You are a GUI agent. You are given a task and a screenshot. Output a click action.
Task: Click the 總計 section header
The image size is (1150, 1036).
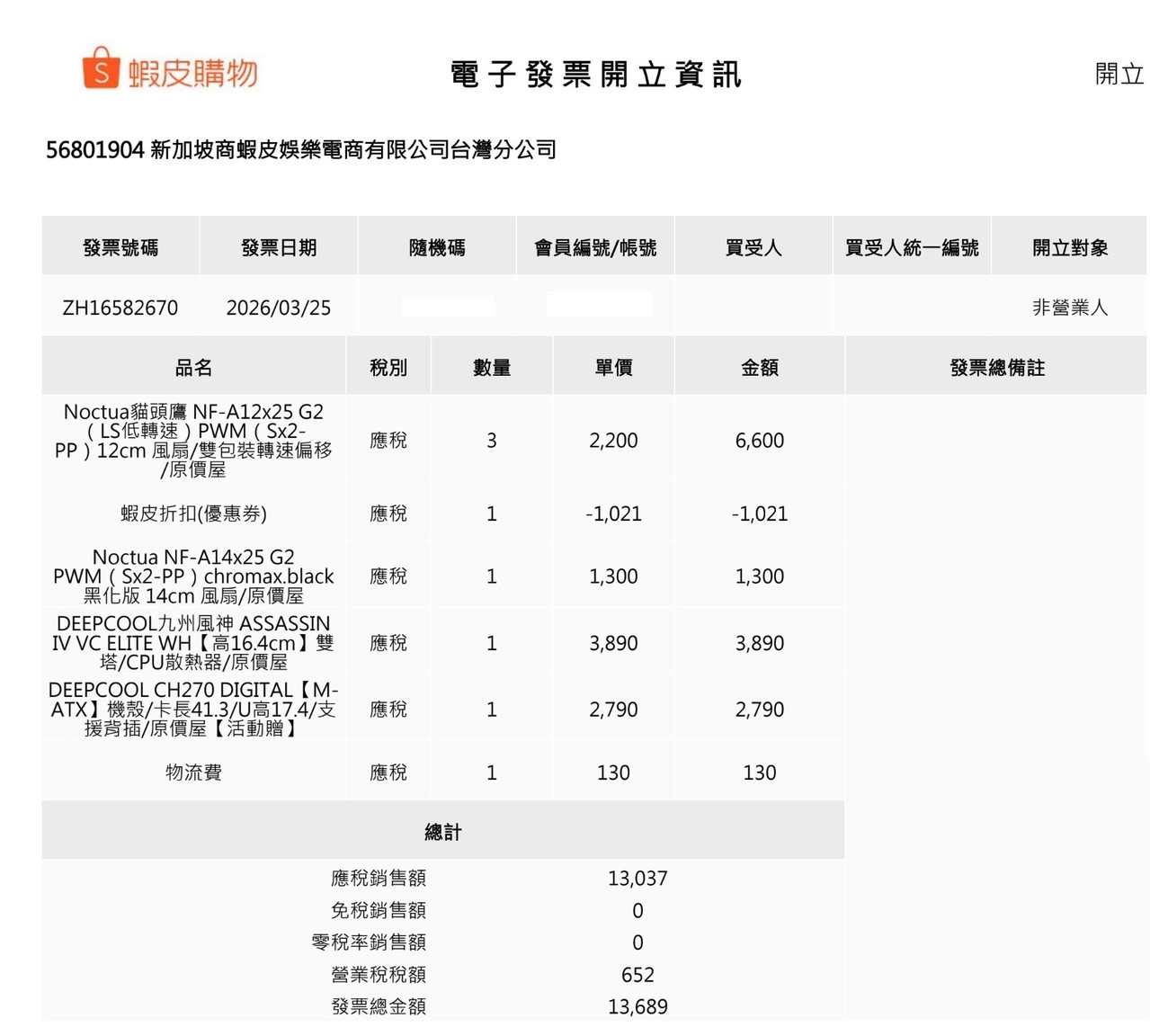[x=443, y=832]
